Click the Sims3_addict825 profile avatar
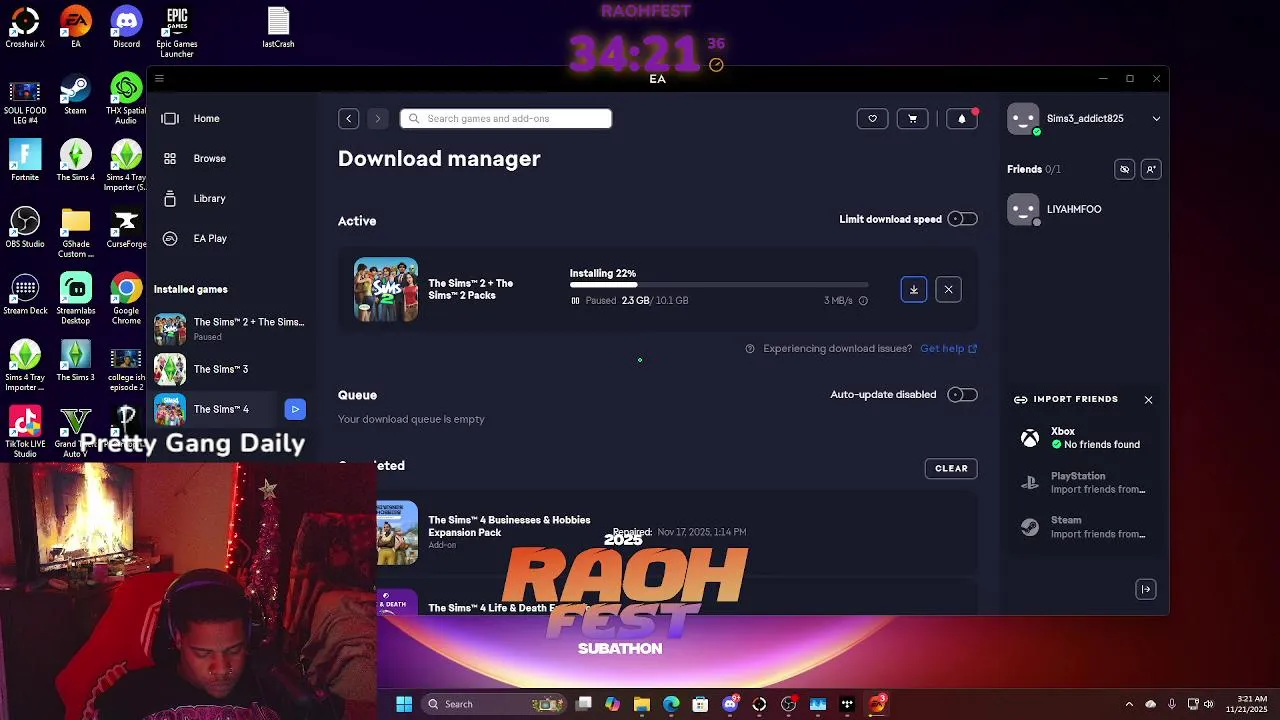 1023,119
